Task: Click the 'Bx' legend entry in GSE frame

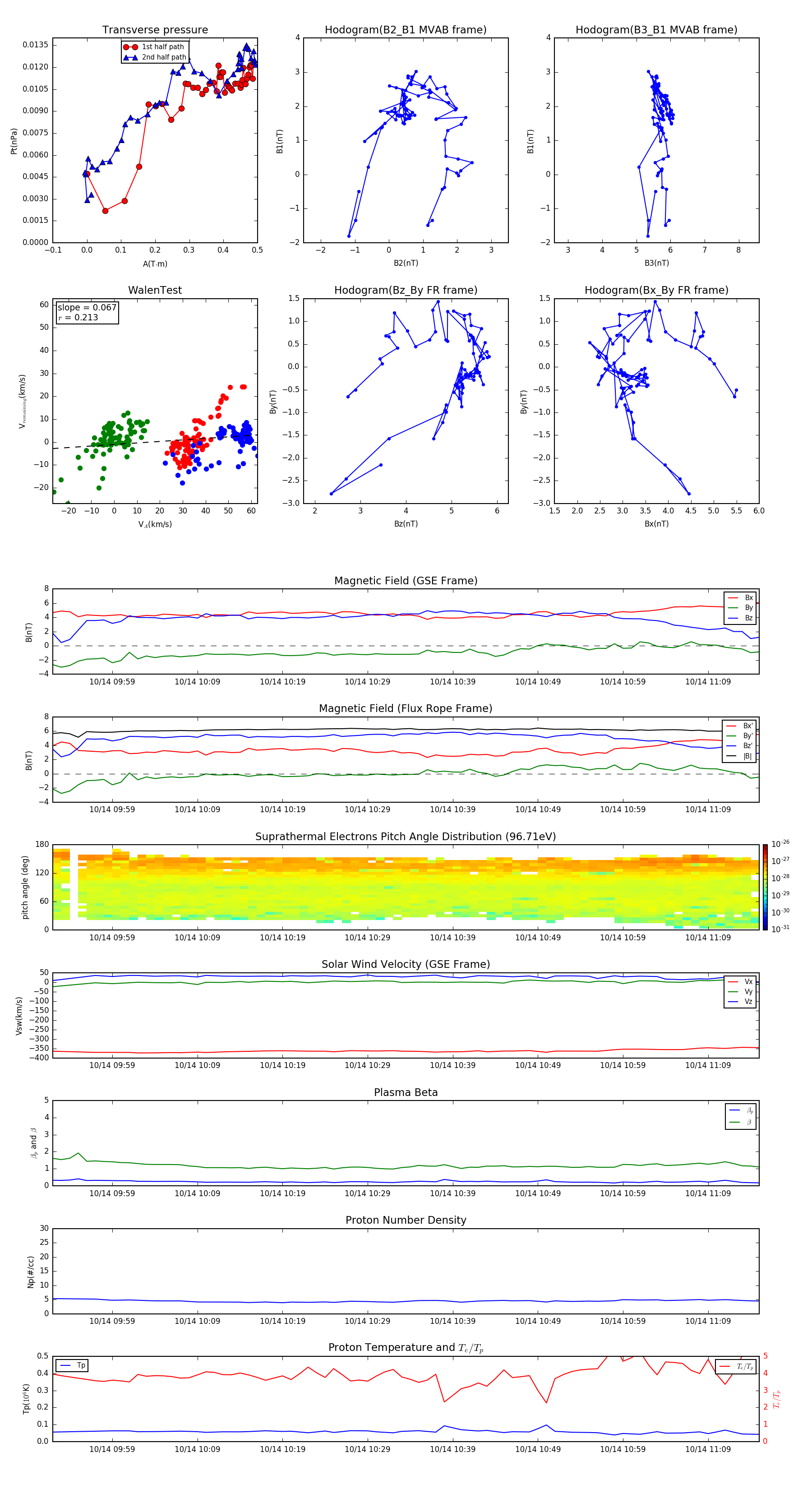Action: tap(741, 598)
